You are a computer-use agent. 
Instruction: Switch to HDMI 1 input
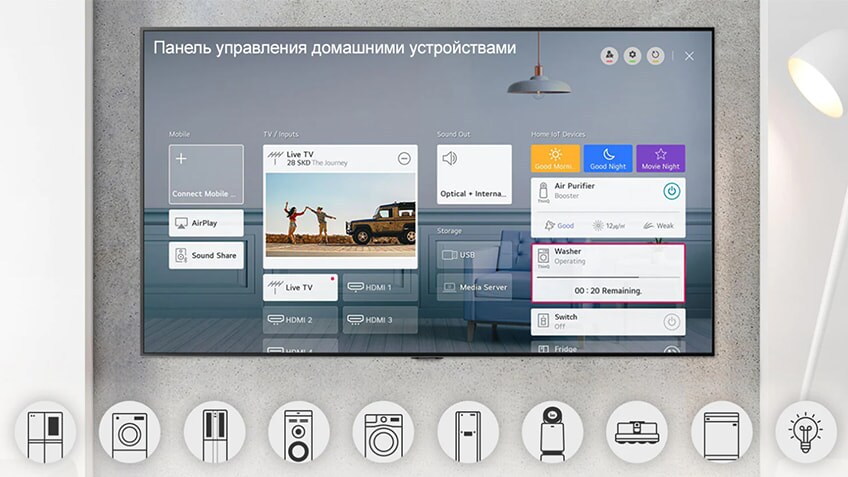tap(380, 287)
